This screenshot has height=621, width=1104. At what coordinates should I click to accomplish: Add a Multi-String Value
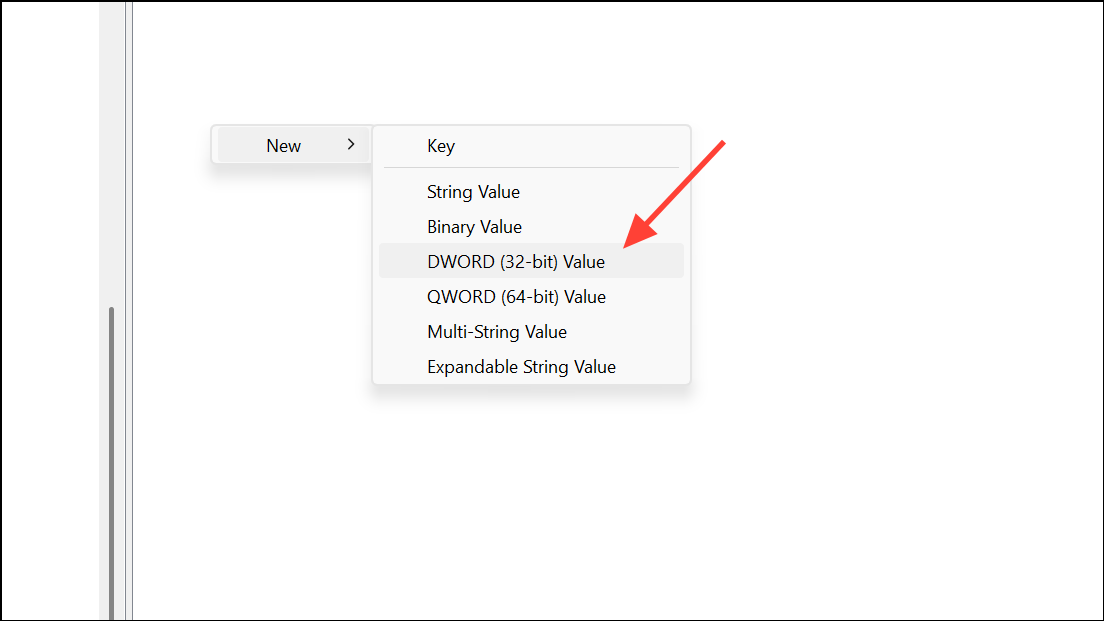(496, 332)
